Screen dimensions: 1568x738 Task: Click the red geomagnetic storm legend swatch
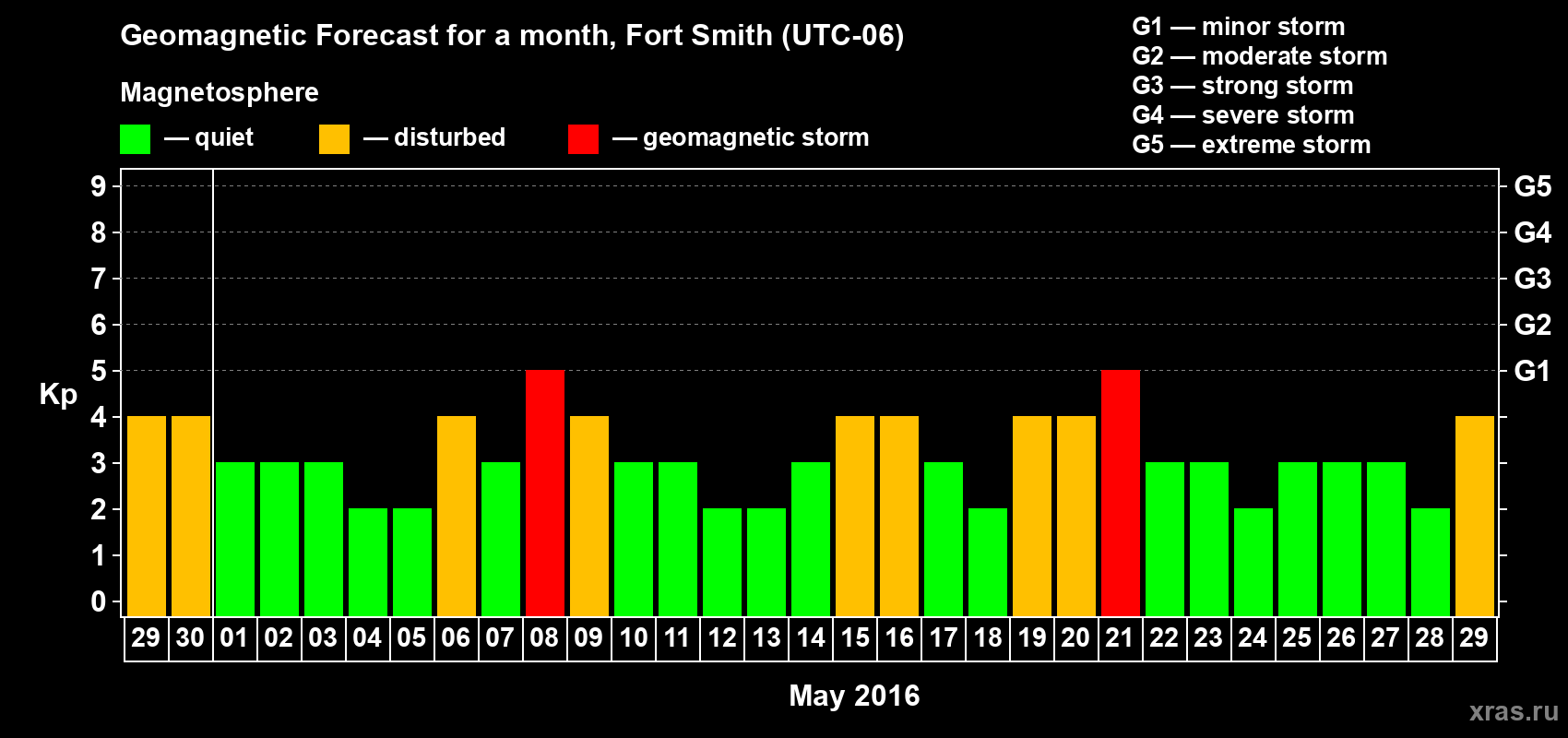point(584,139)
